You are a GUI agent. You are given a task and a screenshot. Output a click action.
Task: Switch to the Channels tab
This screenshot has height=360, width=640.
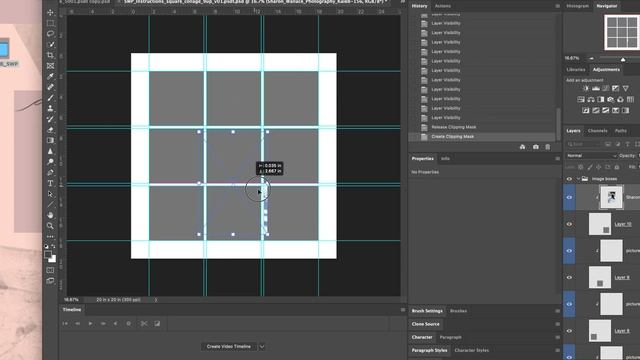598,131
